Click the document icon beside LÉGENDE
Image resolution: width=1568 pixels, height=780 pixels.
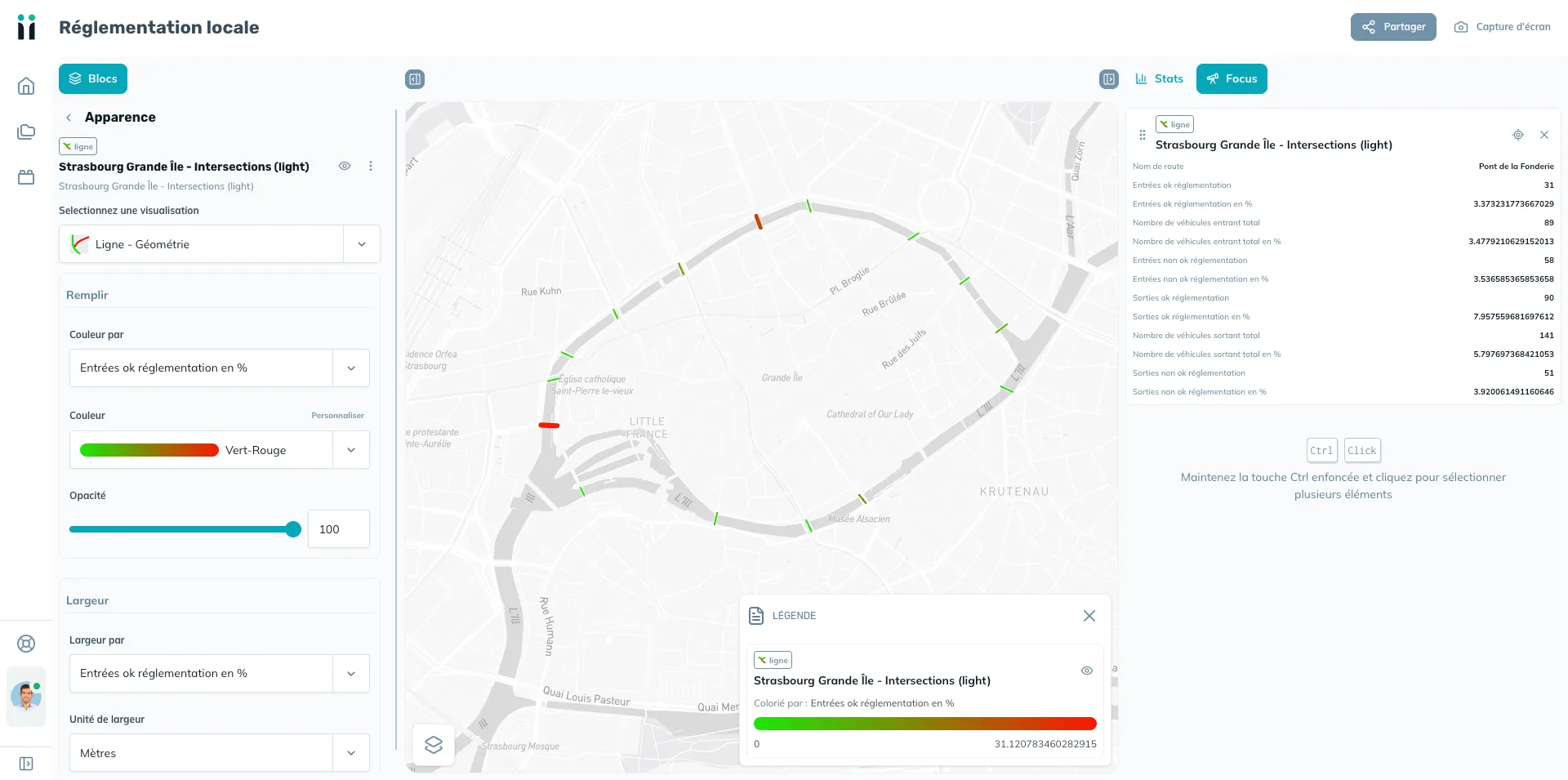(756, 616)
